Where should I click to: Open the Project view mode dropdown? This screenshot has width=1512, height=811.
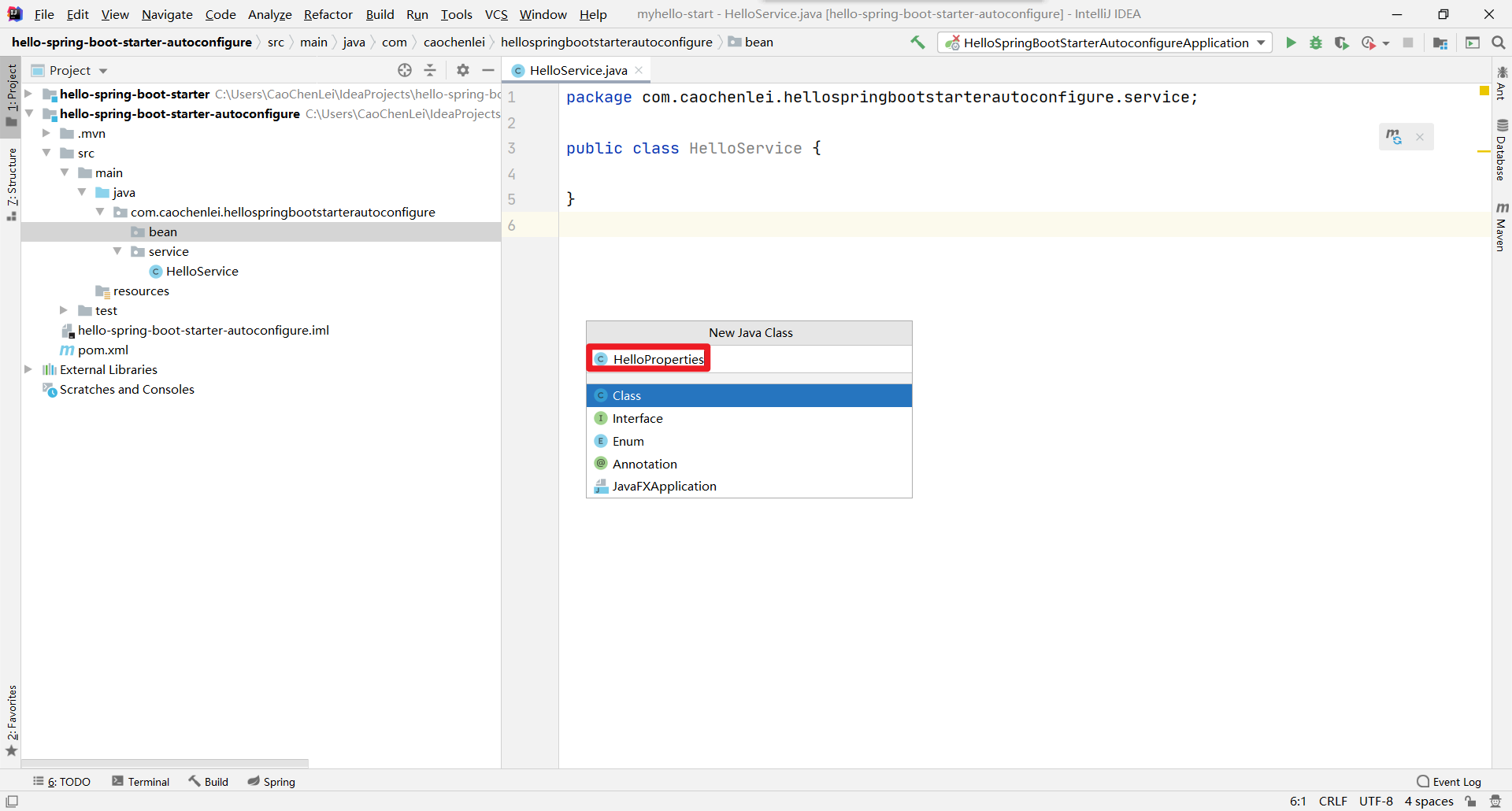(103, 71)
